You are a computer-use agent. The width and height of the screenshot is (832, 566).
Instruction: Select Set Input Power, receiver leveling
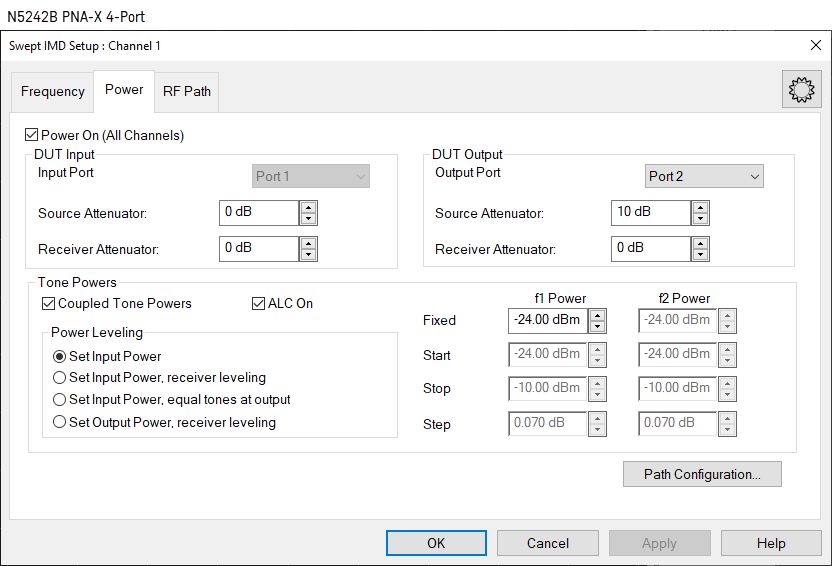coord(60,378)
